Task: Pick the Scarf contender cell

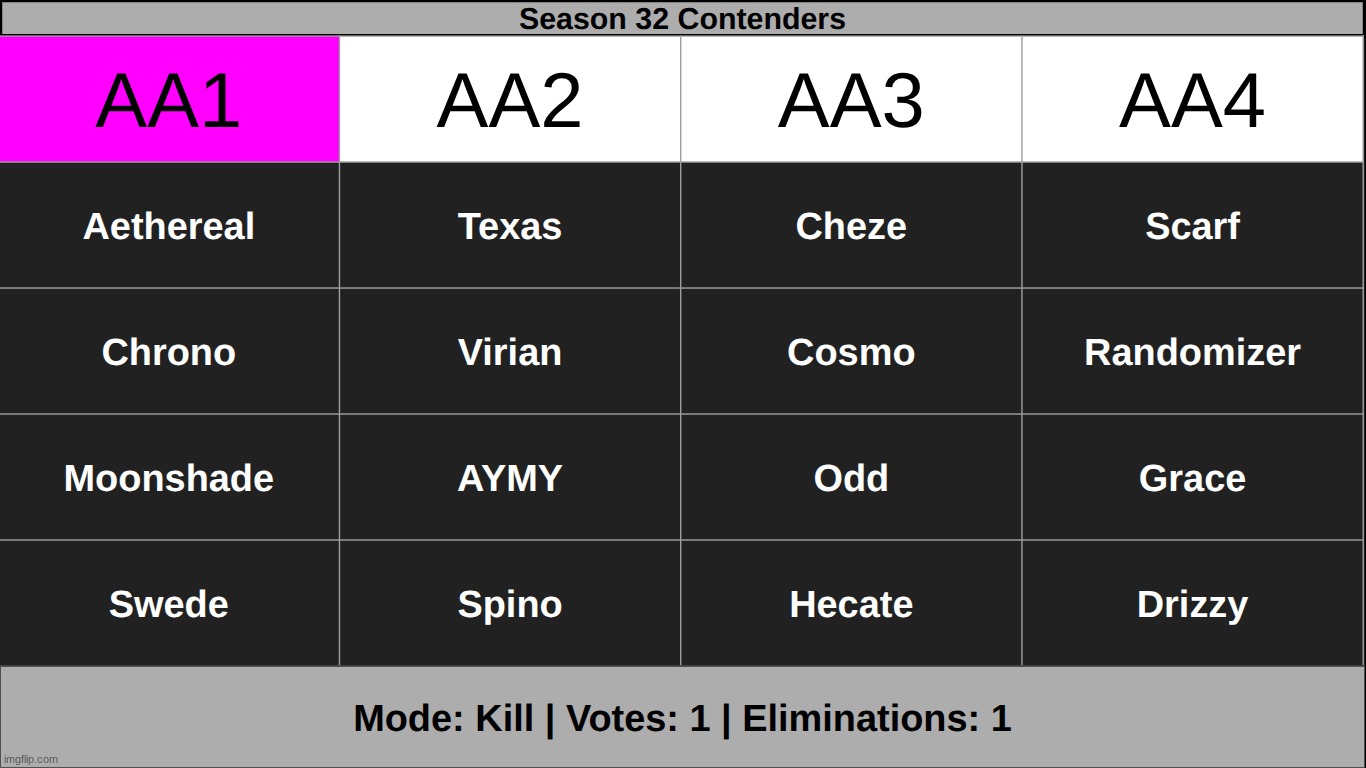Action: tap(1192, 225)
